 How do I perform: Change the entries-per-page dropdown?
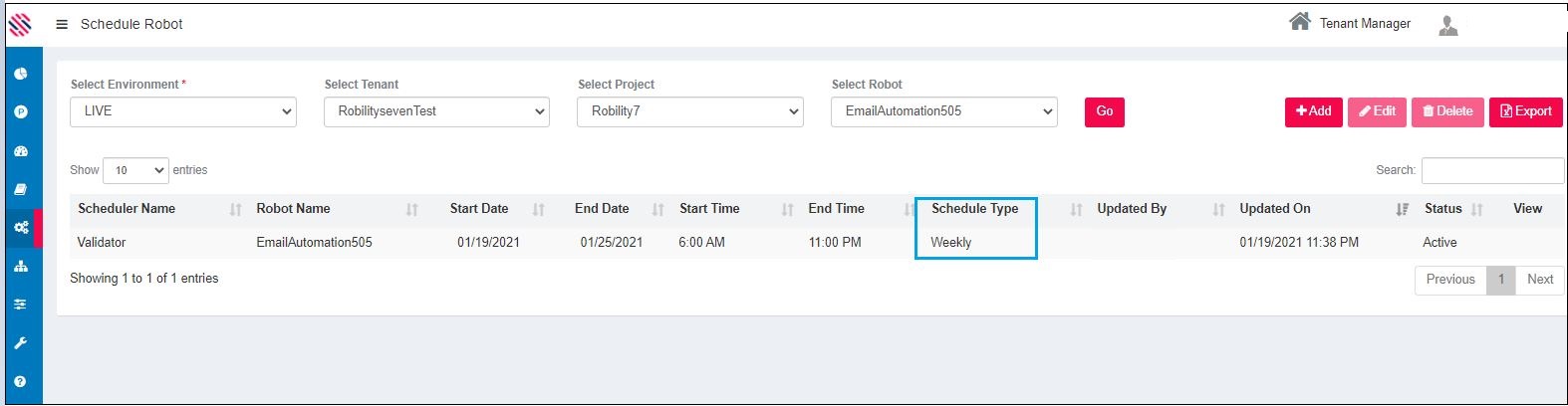pyautogui.click(x=135, y=170)
